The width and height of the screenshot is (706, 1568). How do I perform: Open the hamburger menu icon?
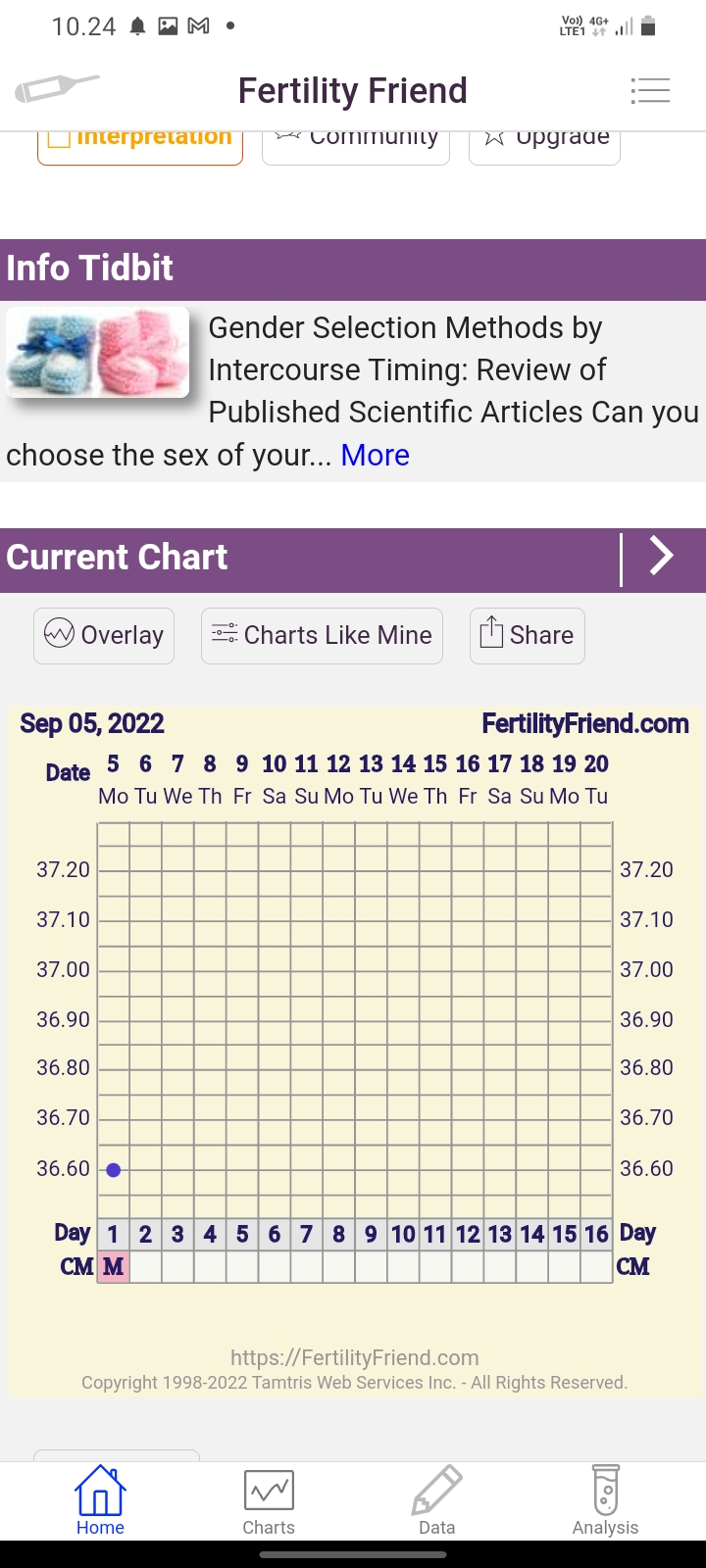(650, 90)
